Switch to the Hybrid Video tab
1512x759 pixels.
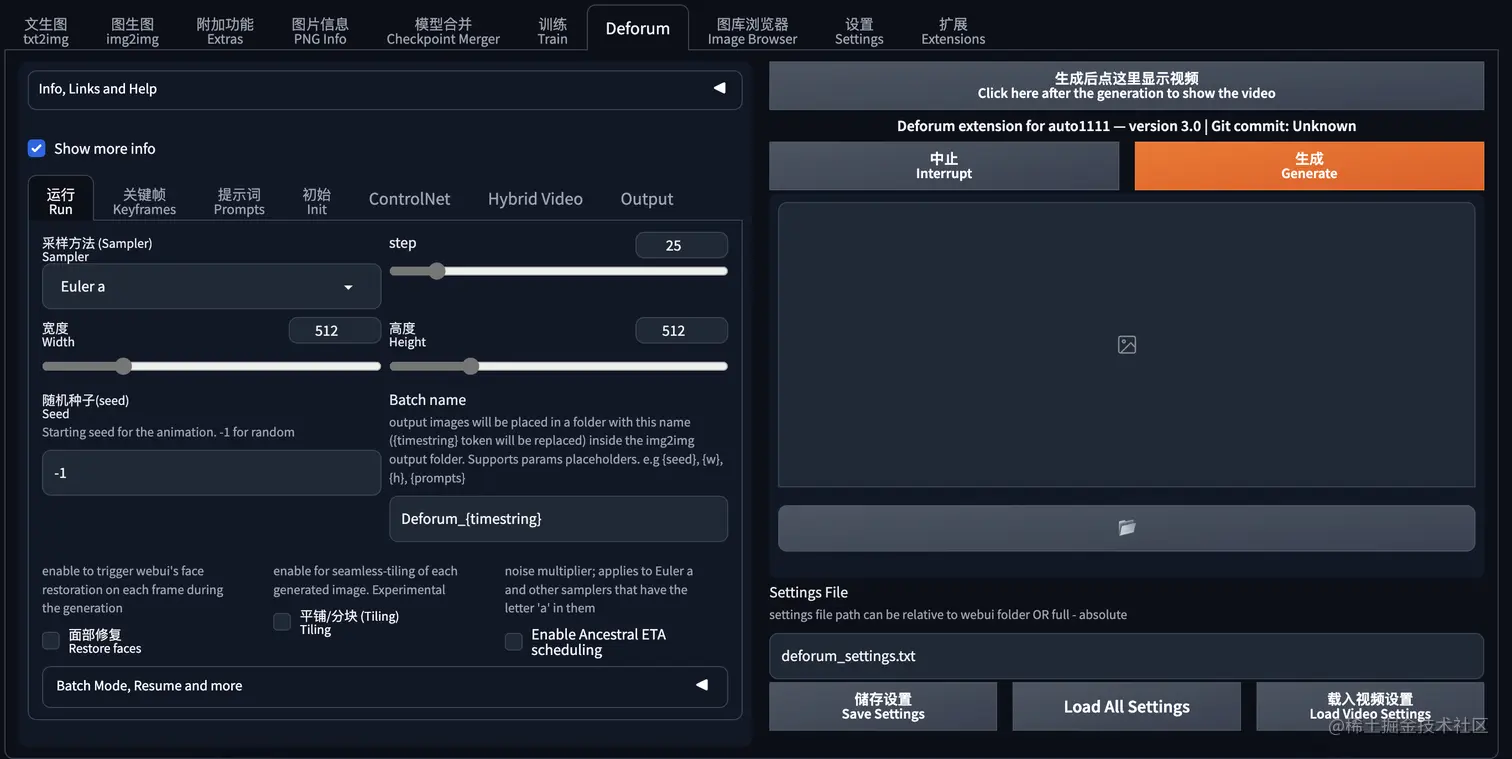(535, 199)
